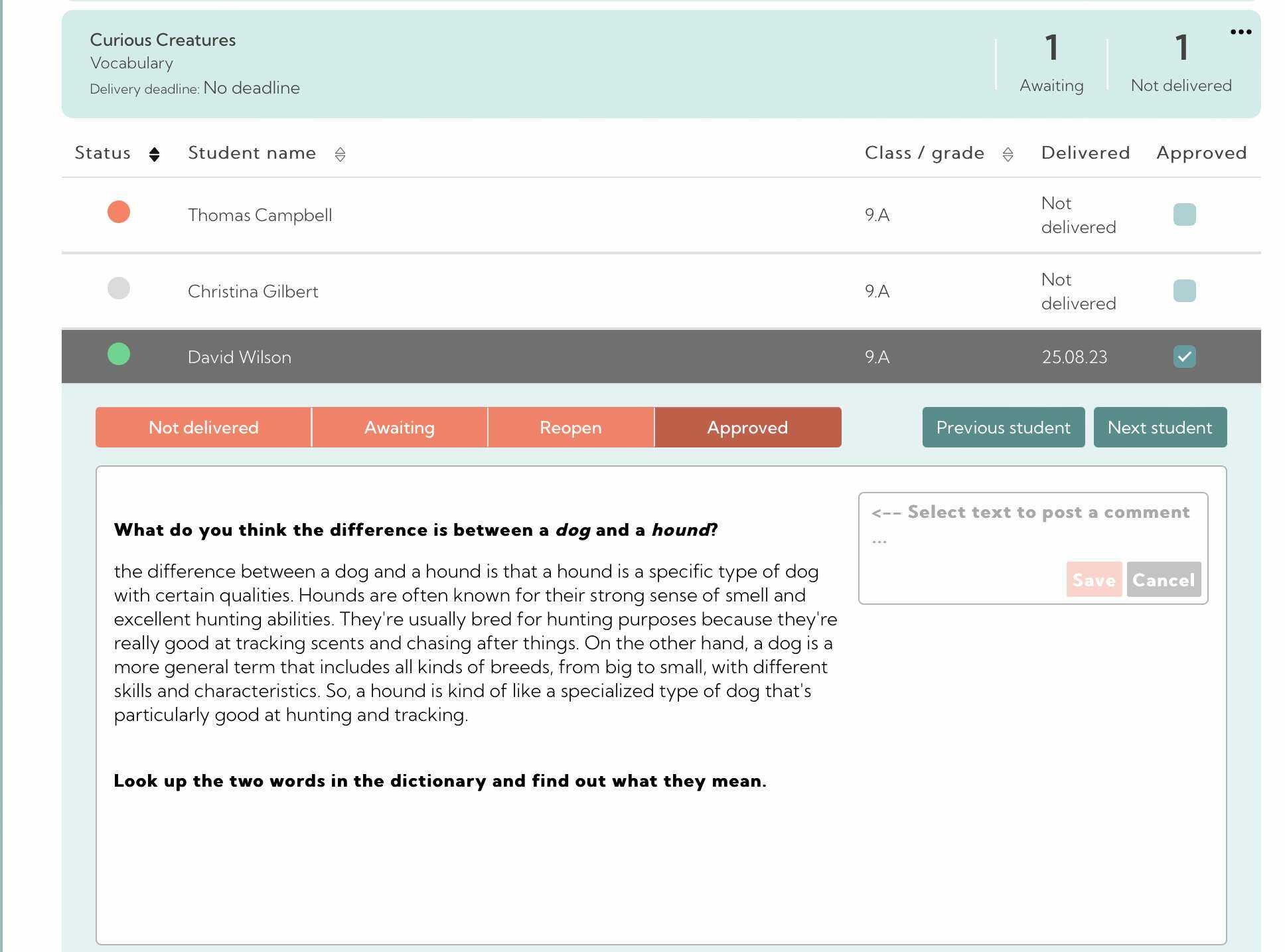Cancel the comment being composed
The image size is (1285, 952).
point(1164,579)
